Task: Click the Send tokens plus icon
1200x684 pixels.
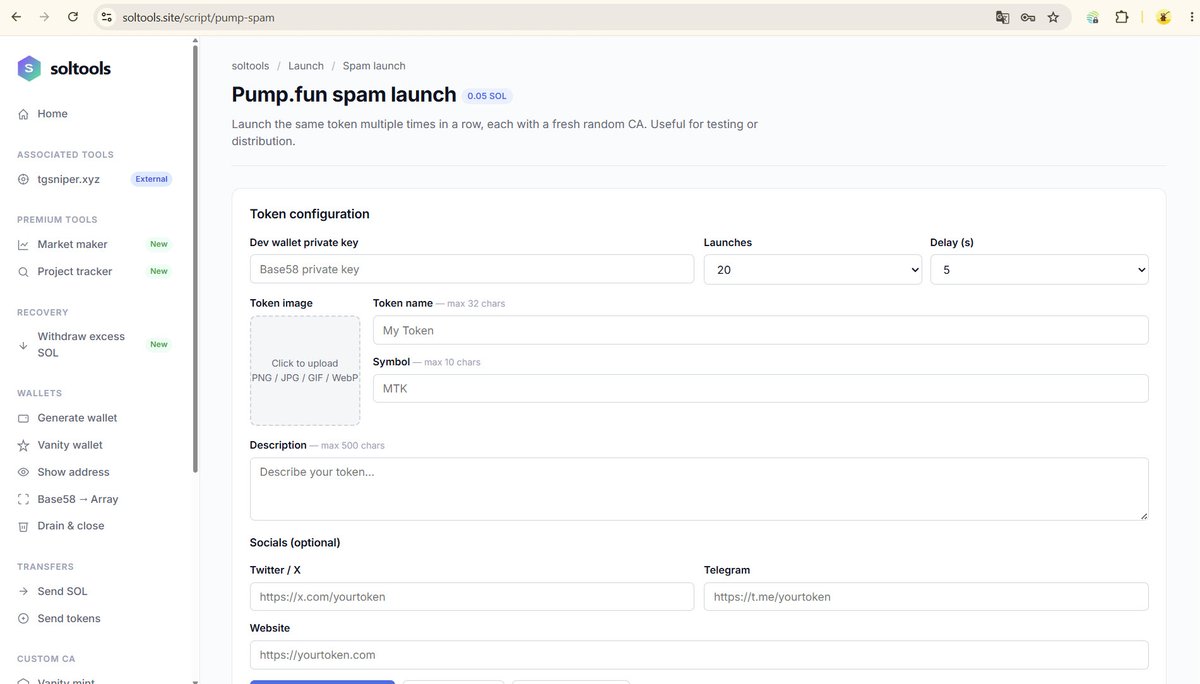Action: click(x=23, y=618)
